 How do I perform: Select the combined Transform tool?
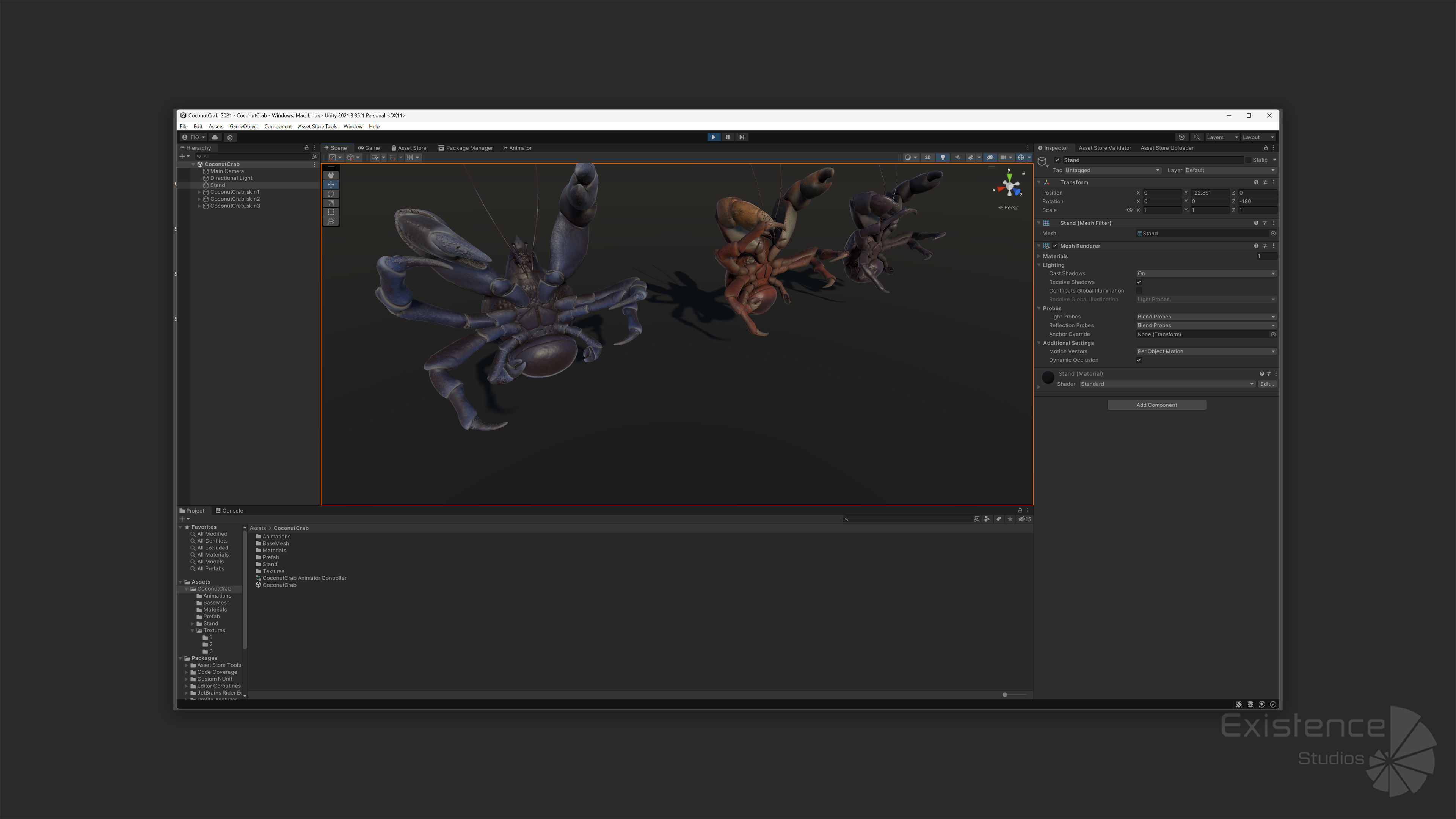tap(331, 221)
